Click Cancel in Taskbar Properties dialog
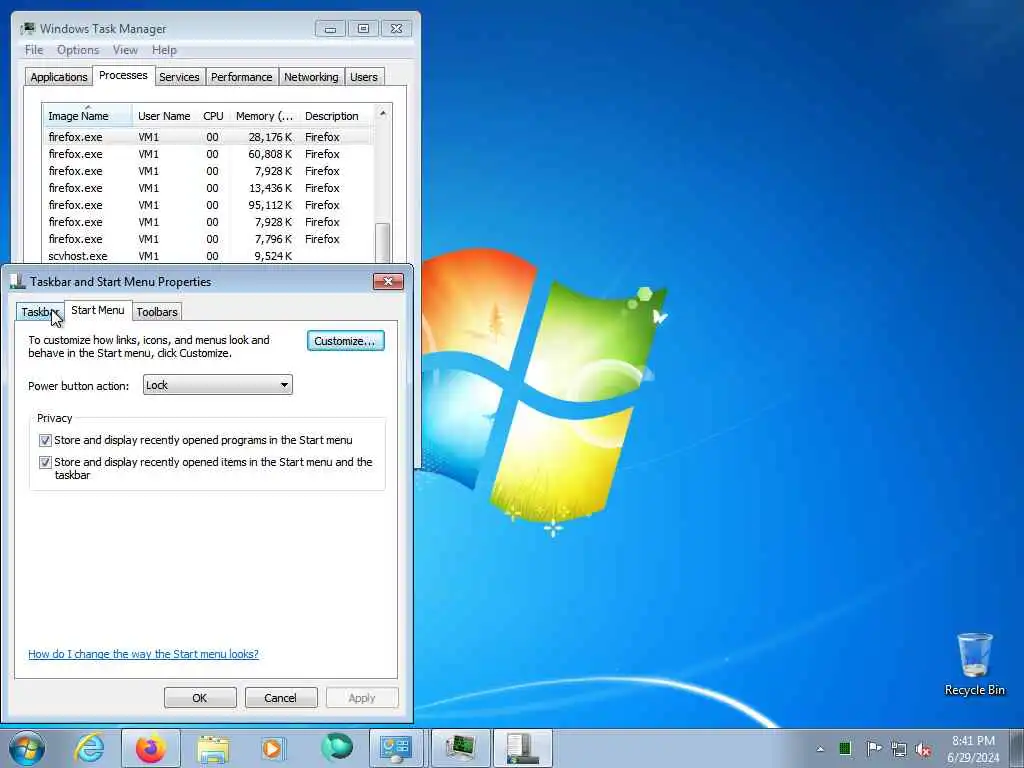 click(x=281, y=697)
